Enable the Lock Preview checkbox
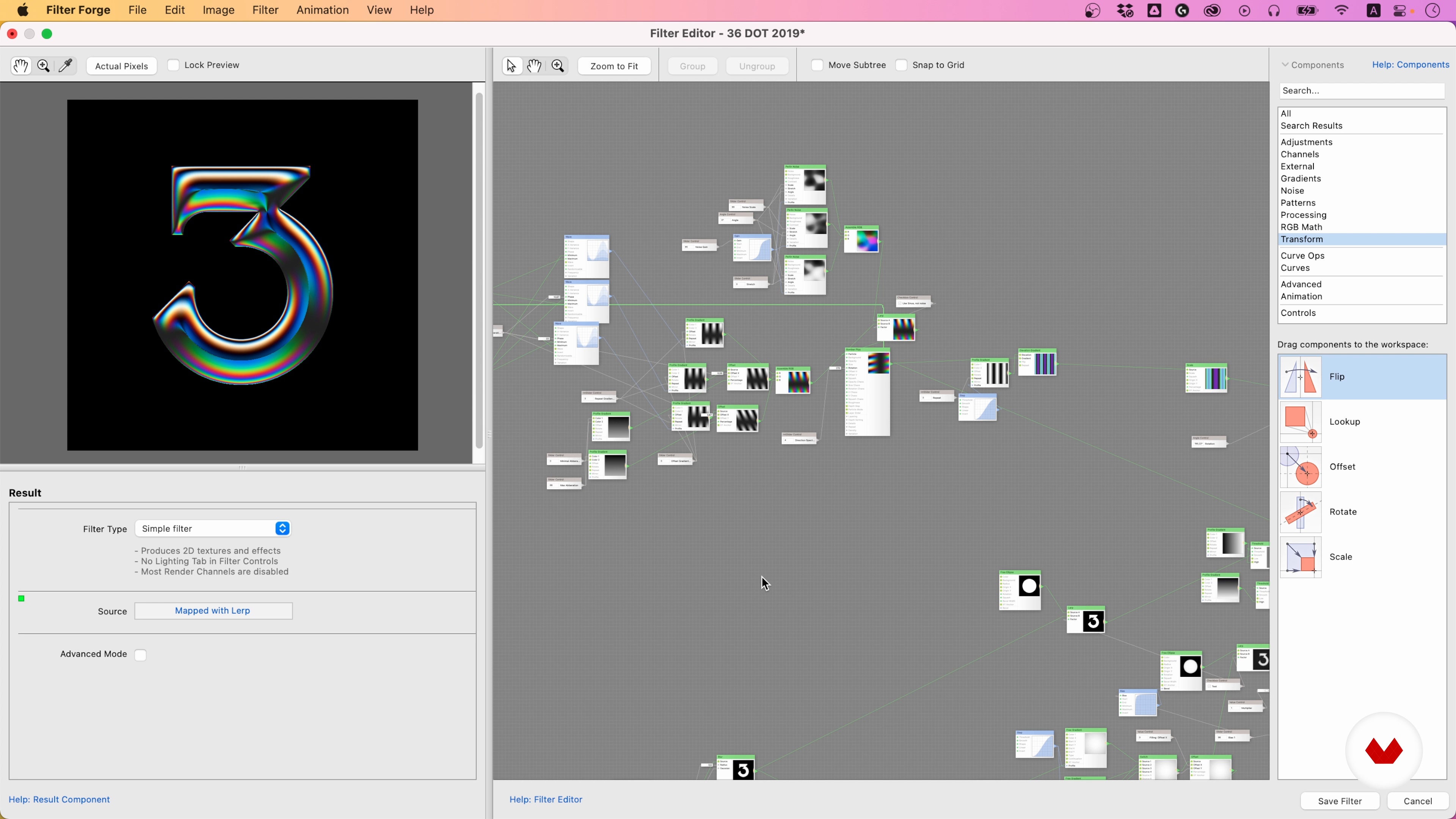This screenshot has width=1456, height=819. tap(174, 65)
